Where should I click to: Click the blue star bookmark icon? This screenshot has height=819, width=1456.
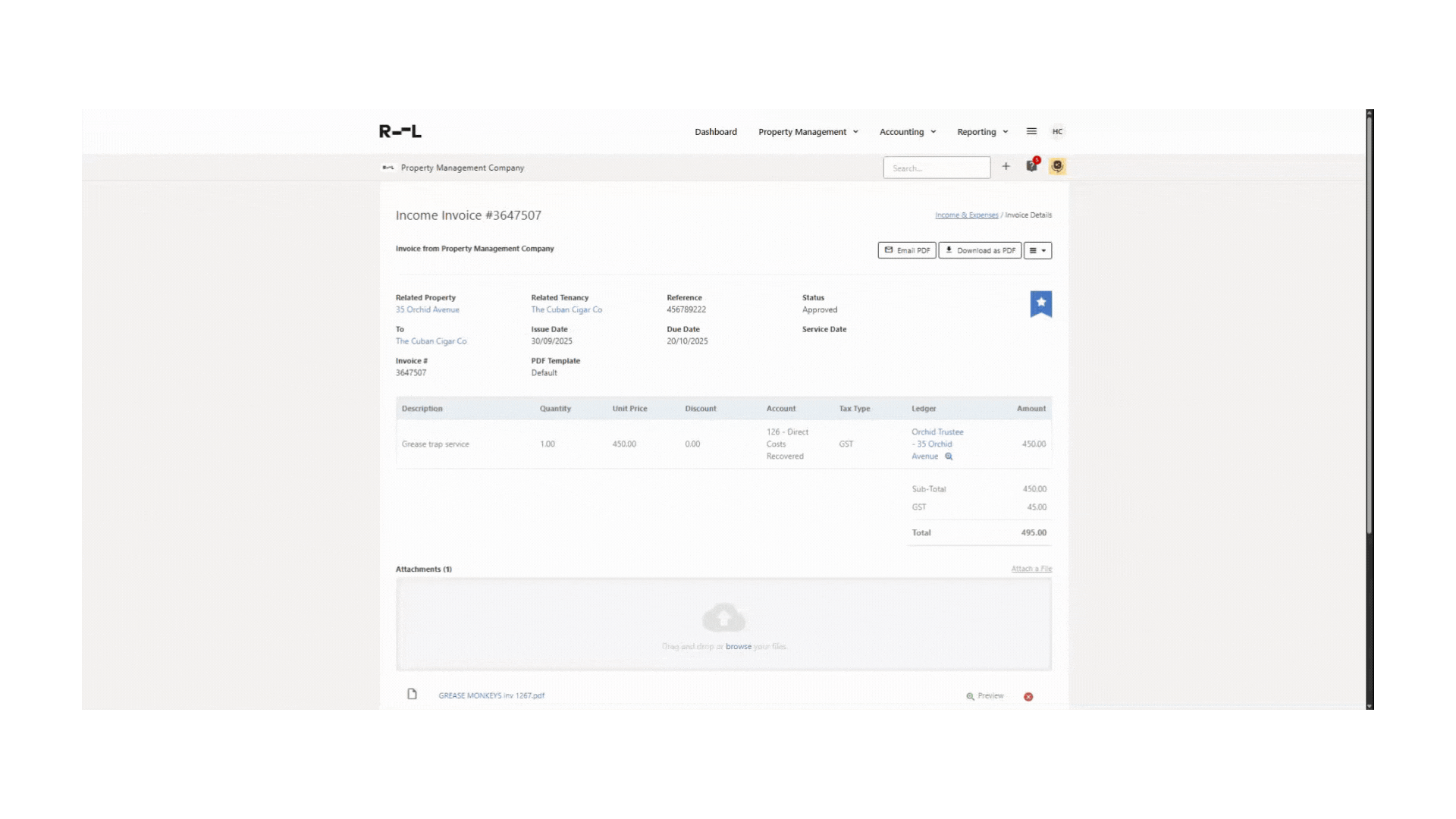[x=1040, y=303]
